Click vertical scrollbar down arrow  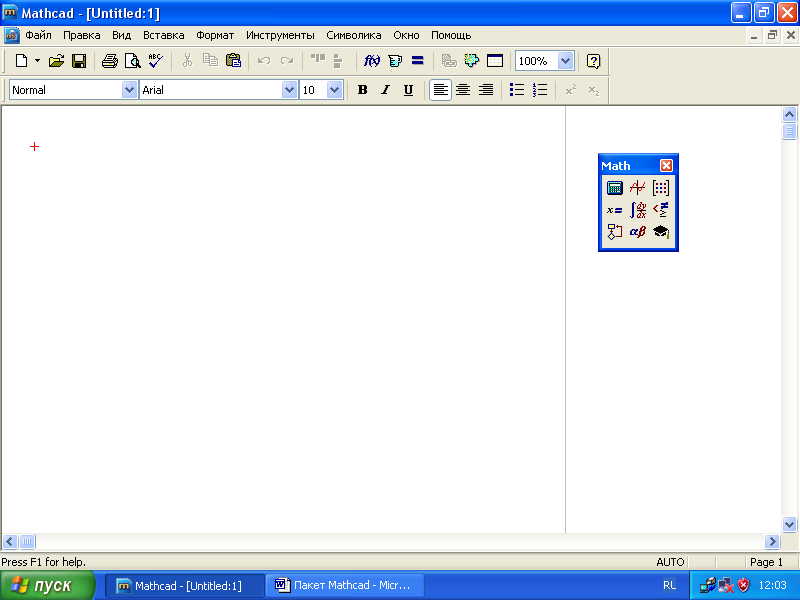coord(789,524)
